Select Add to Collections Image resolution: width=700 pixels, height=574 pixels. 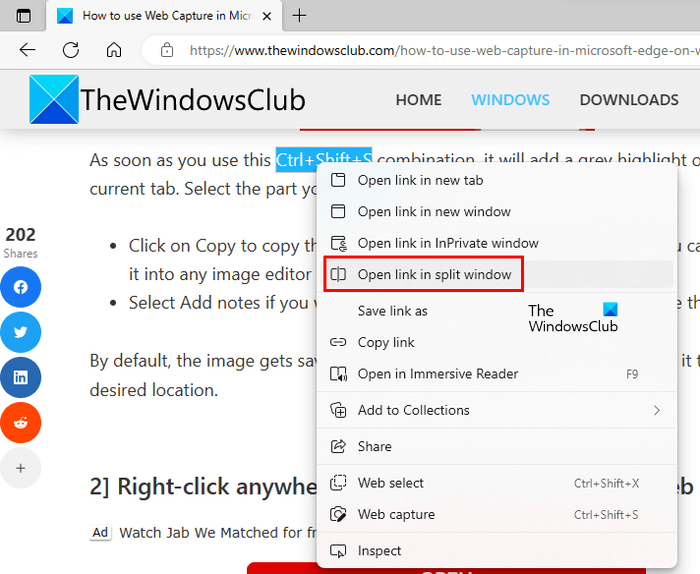[x=496, y=410]
